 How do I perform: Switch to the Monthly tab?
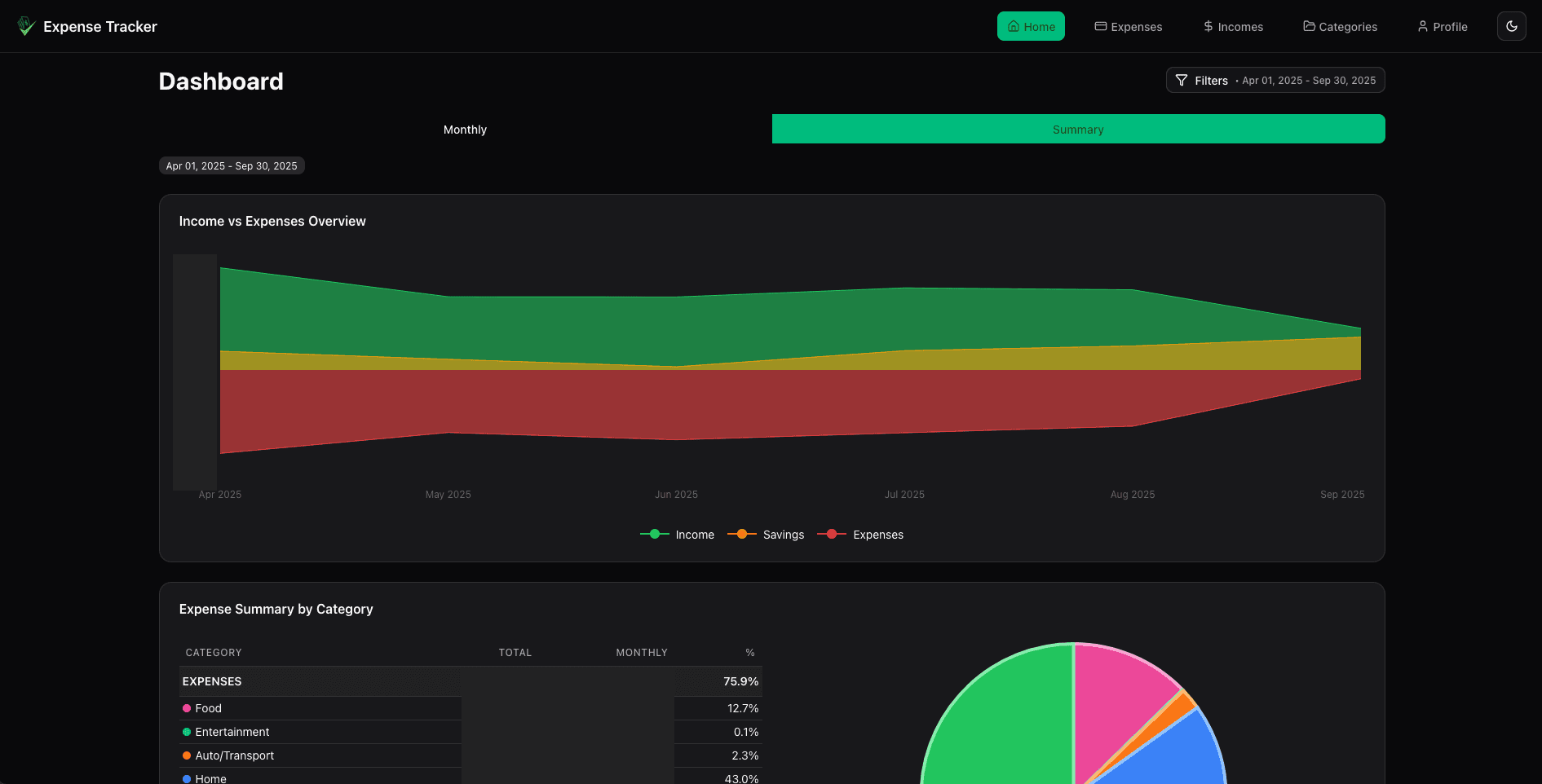click(465, 129)
